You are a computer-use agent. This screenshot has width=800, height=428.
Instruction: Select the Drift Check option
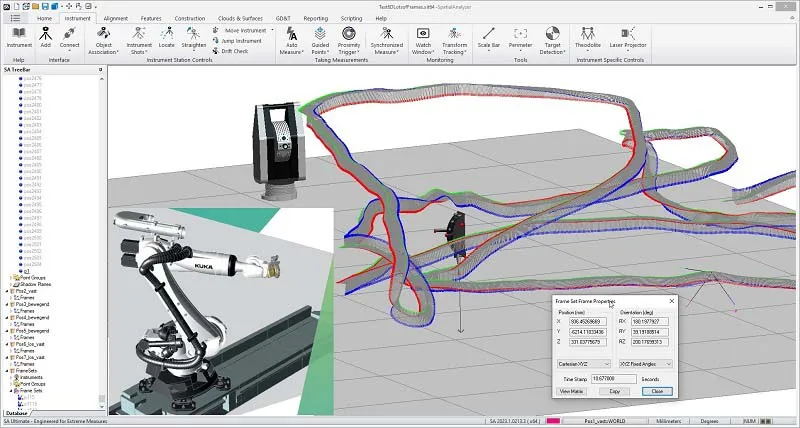point(234,51)
